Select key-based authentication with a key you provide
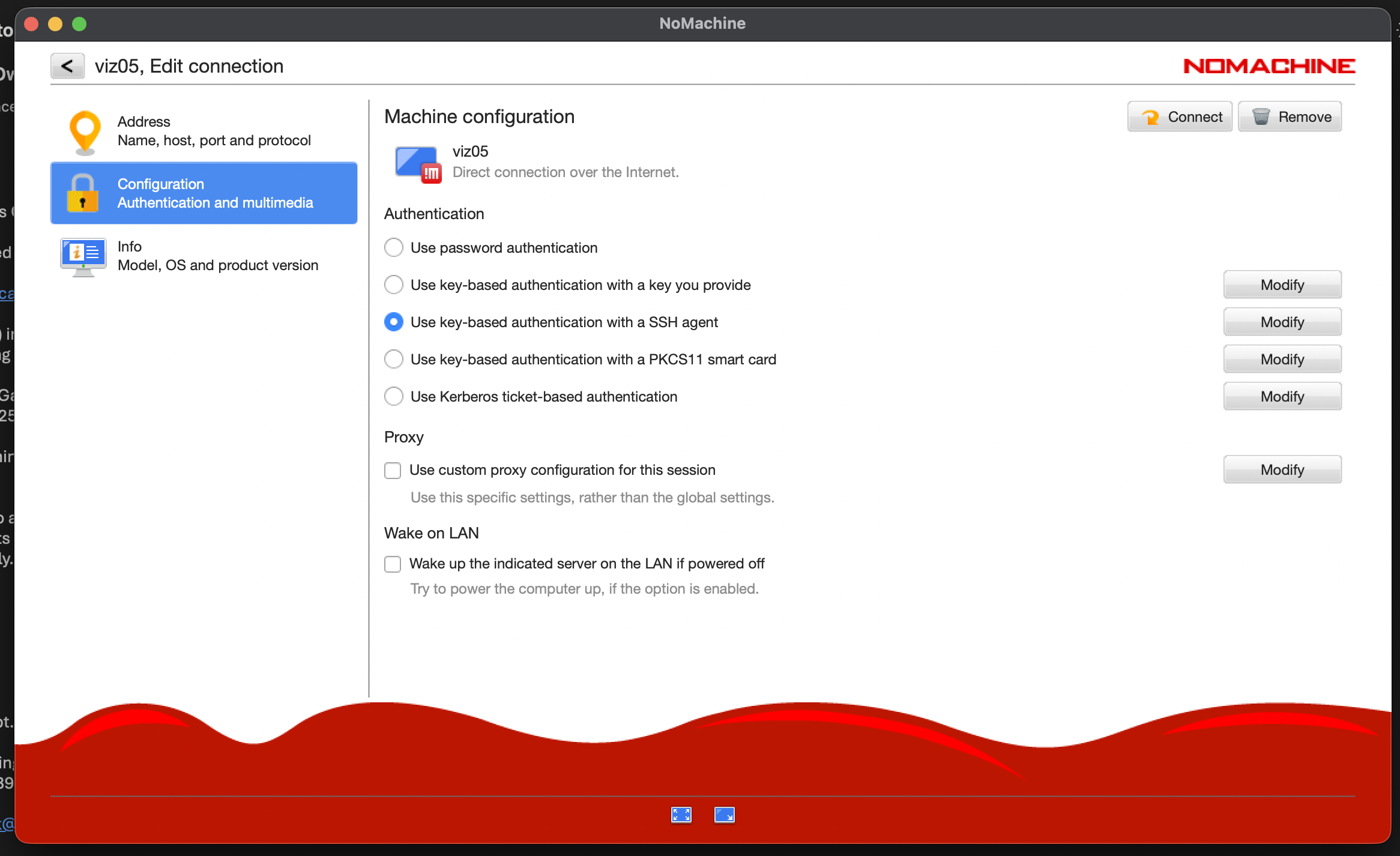The image size is (1400, 856). pos(394,285)
